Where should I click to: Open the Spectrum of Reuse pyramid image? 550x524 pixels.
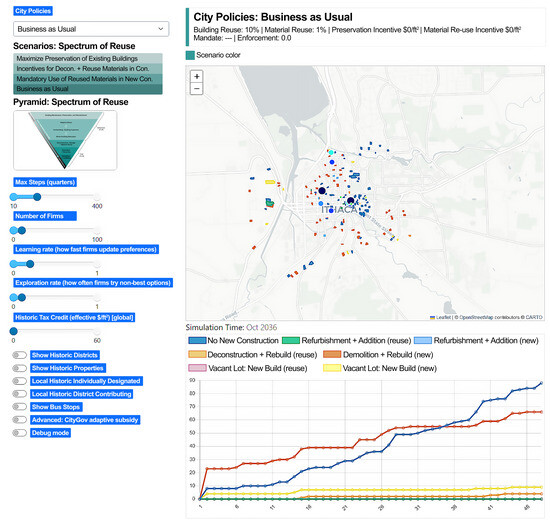tap(65, 140)
